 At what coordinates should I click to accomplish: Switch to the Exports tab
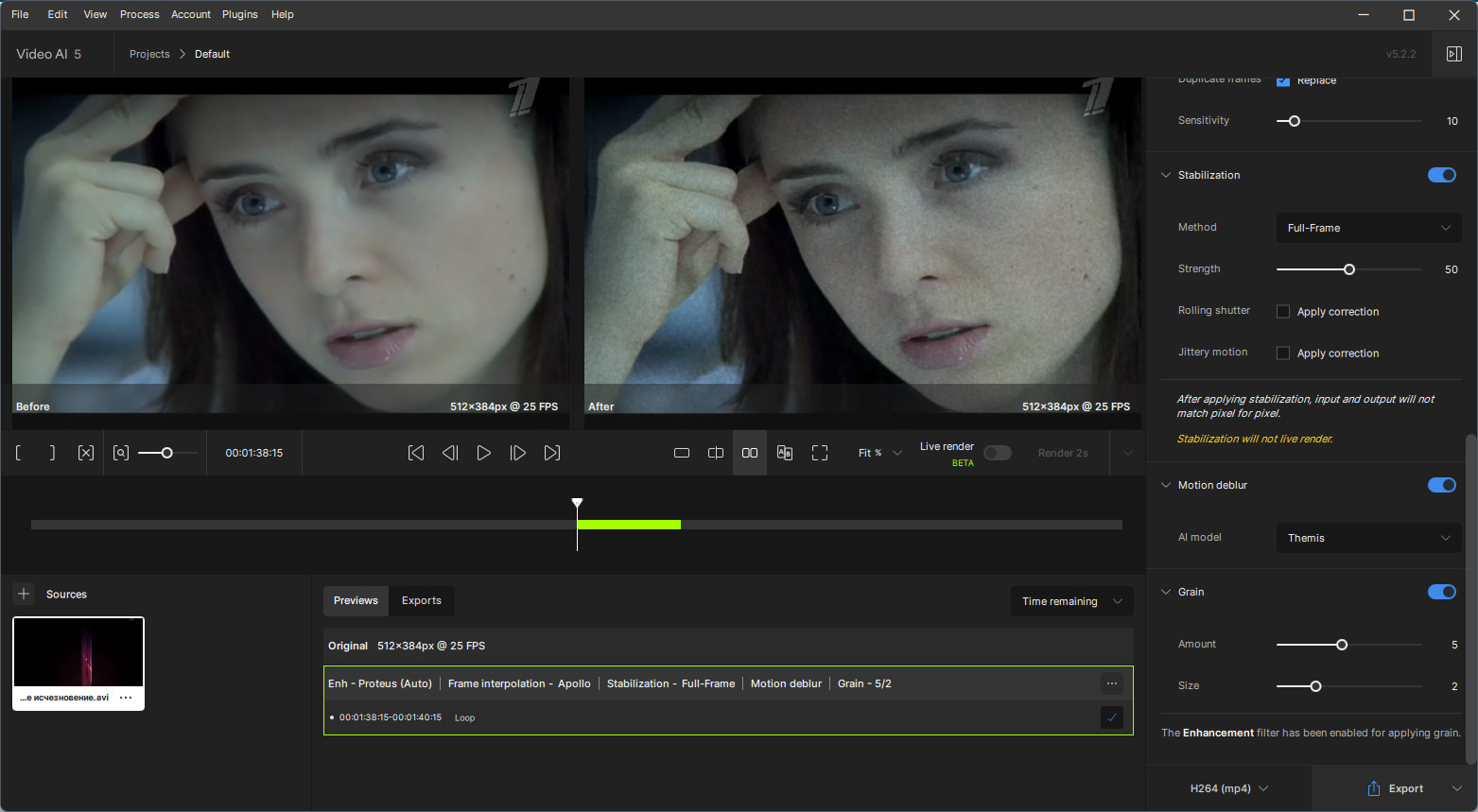click(x=422, y=600)
